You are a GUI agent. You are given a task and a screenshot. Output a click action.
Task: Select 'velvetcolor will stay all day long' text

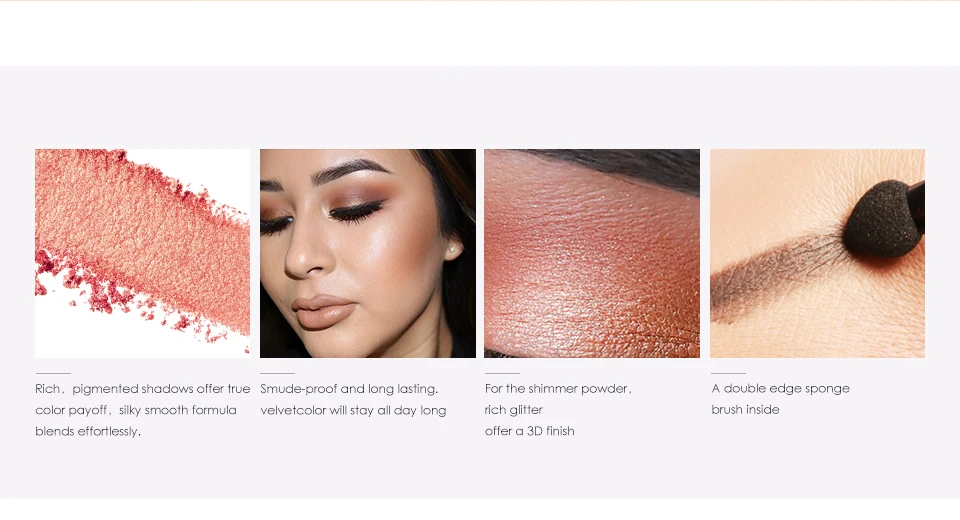point(353,410)
